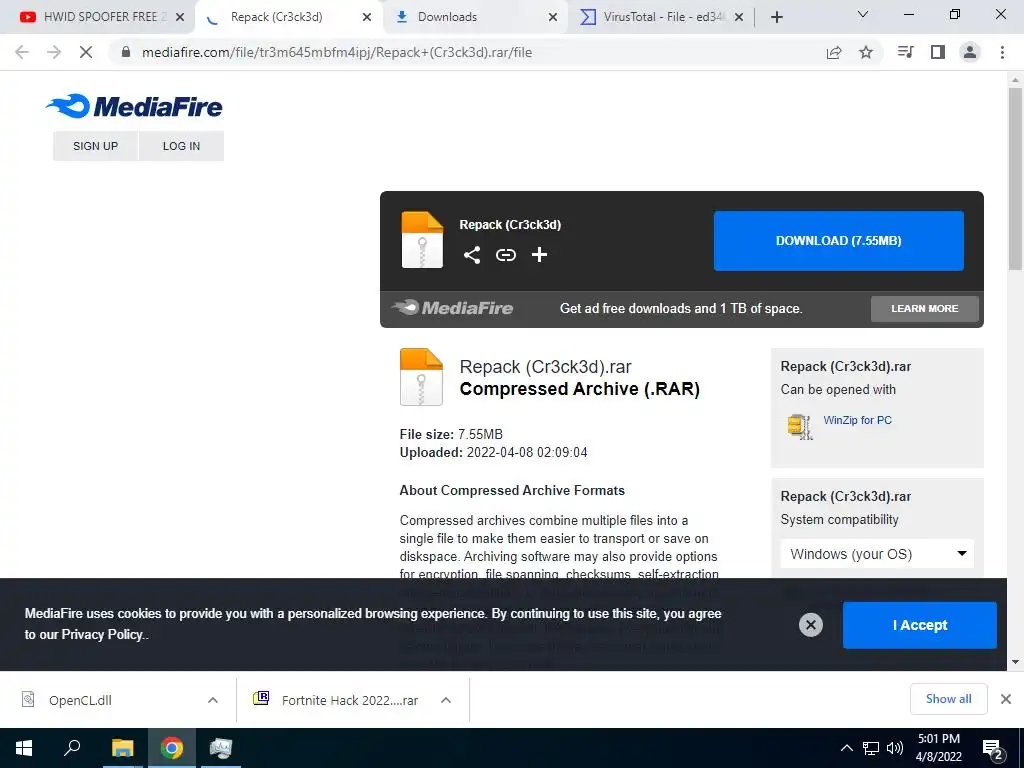
Task: Expand options for Fortnite Hack 2022 download
Action: pos(446,700)
